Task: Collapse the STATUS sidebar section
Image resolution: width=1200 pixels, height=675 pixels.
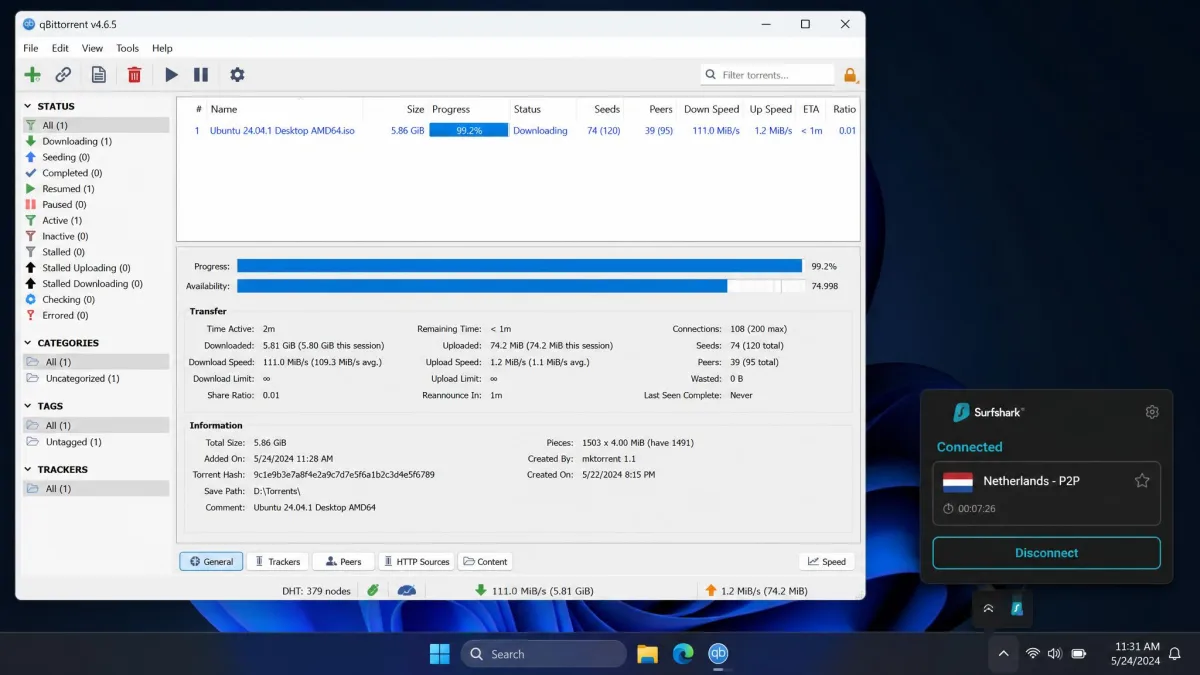Action: click(28, 106)
